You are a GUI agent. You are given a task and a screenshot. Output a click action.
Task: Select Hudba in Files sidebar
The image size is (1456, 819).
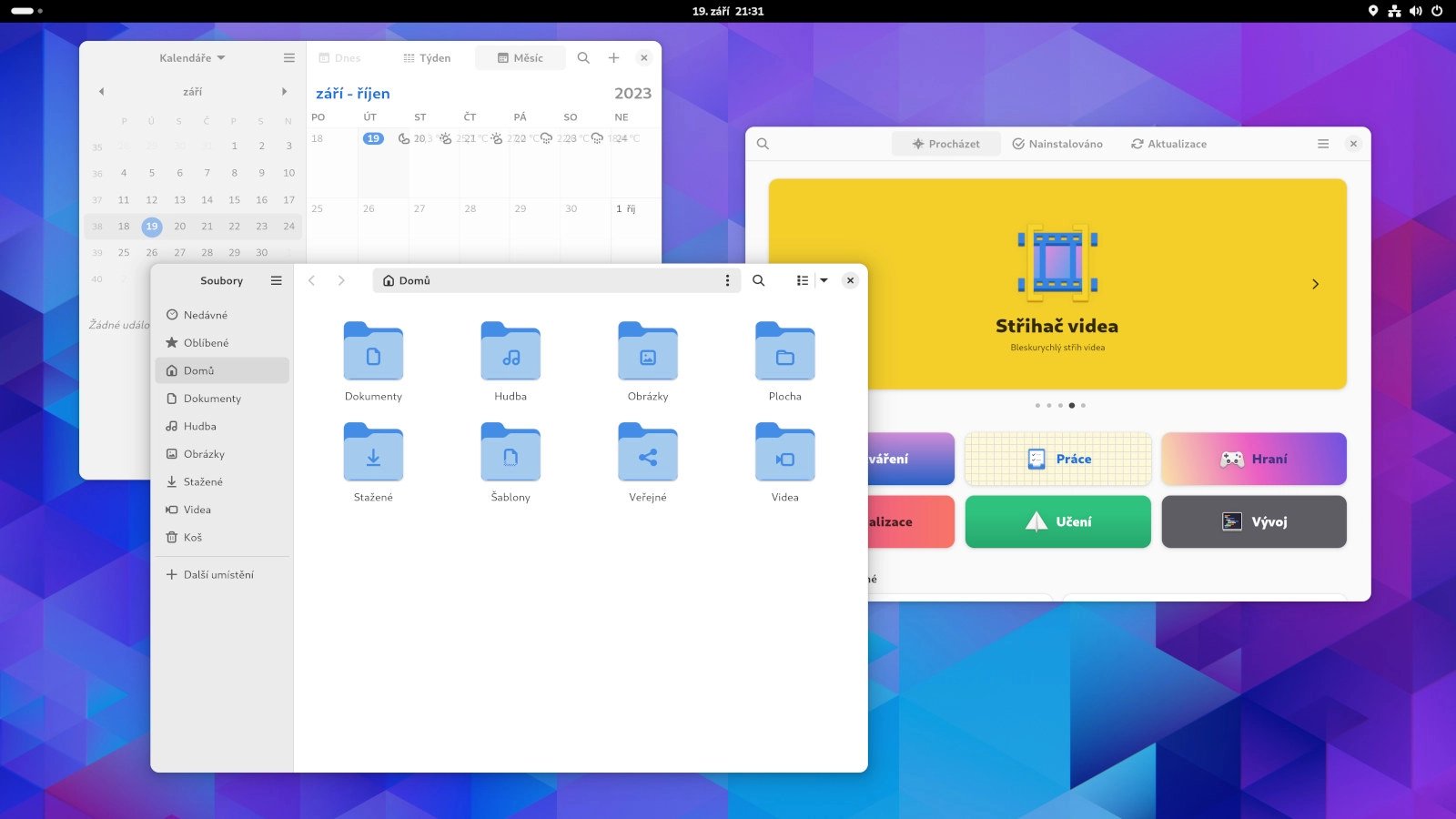[x=223, y=426]
